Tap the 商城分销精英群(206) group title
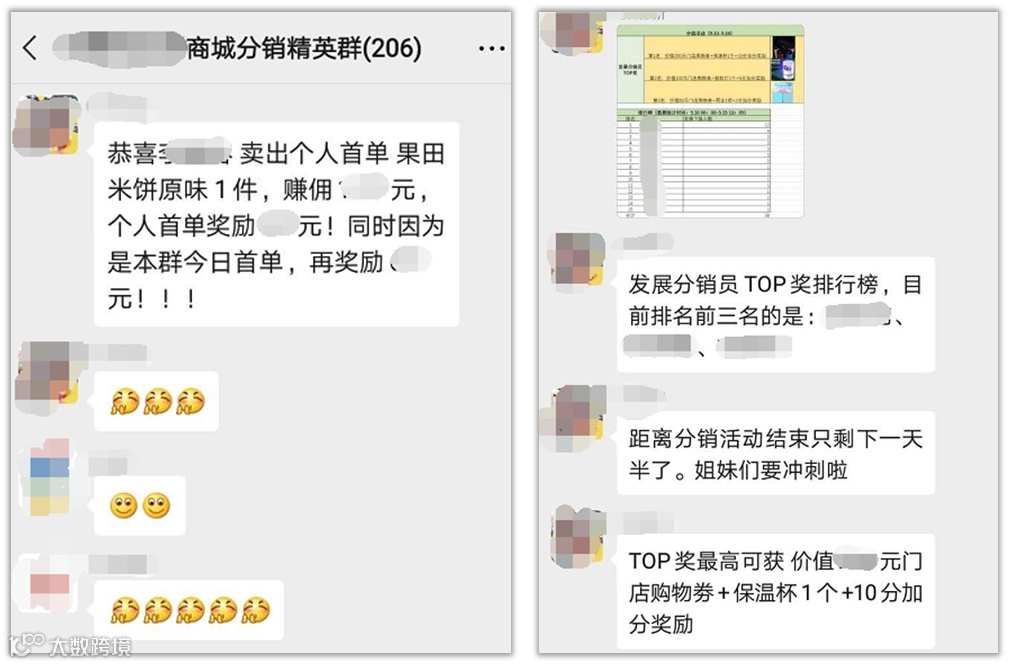This screenshot has height=665, width=1009. click(x=304, y=48)
